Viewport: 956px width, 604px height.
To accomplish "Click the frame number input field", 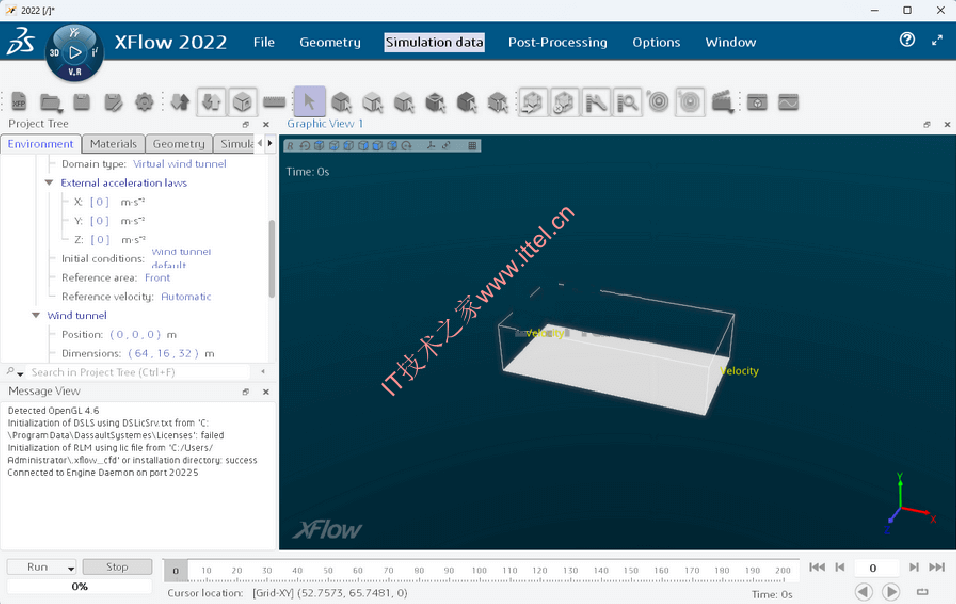I will pos(876,567).
